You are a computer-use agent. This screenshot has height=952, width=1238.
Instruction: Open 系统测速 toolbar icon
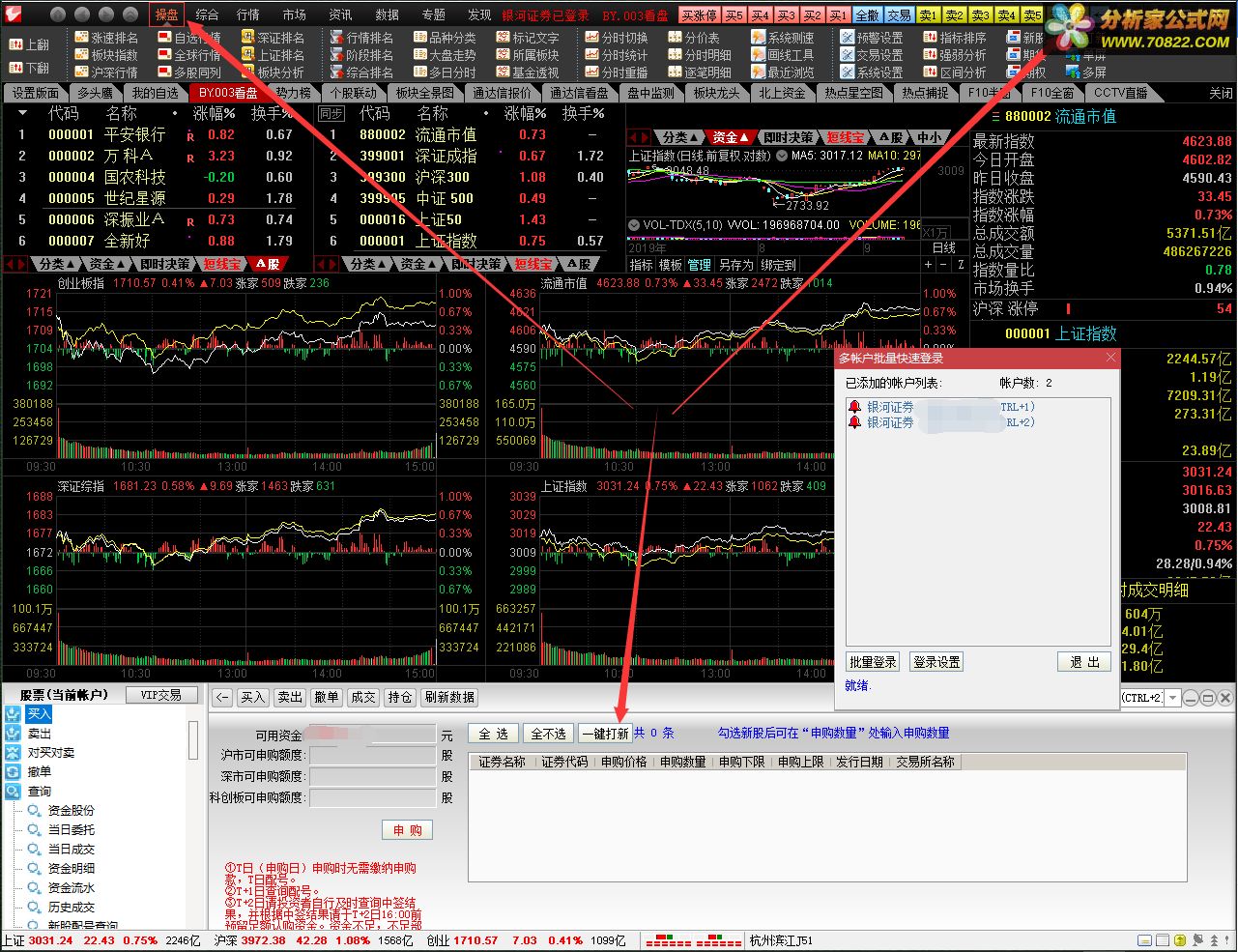(x=783, y=38)
